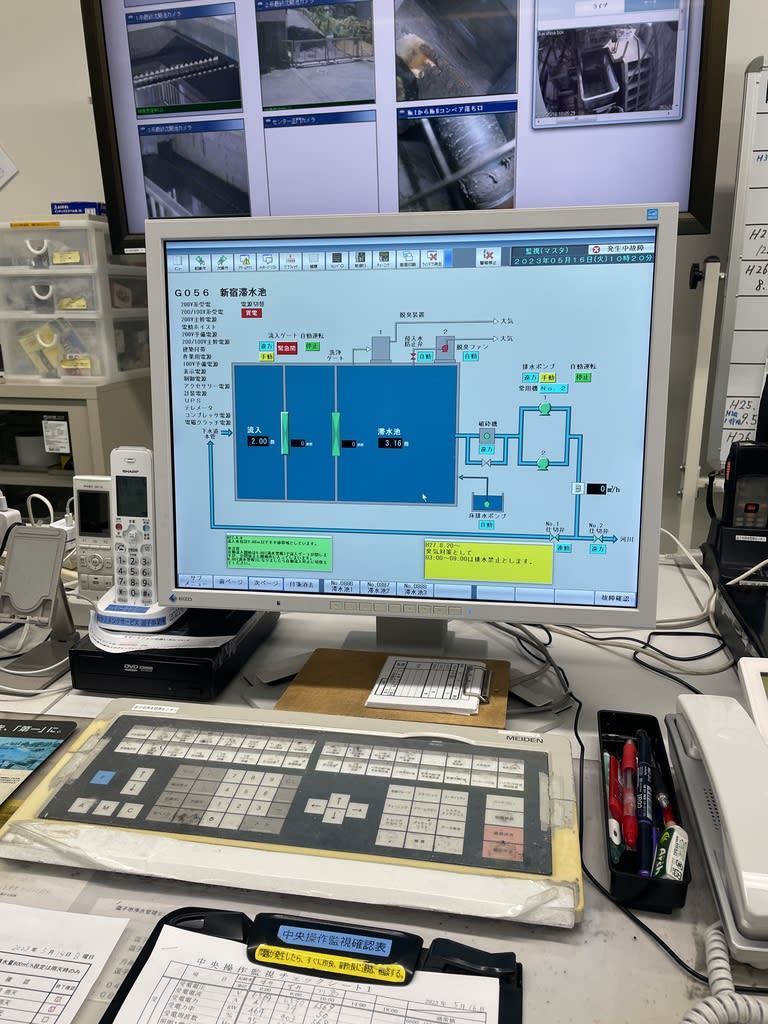The width and height of the screenshot is (768, 1024).
Task: Select drainage pump 1 symbol
Action: [545, 408]
